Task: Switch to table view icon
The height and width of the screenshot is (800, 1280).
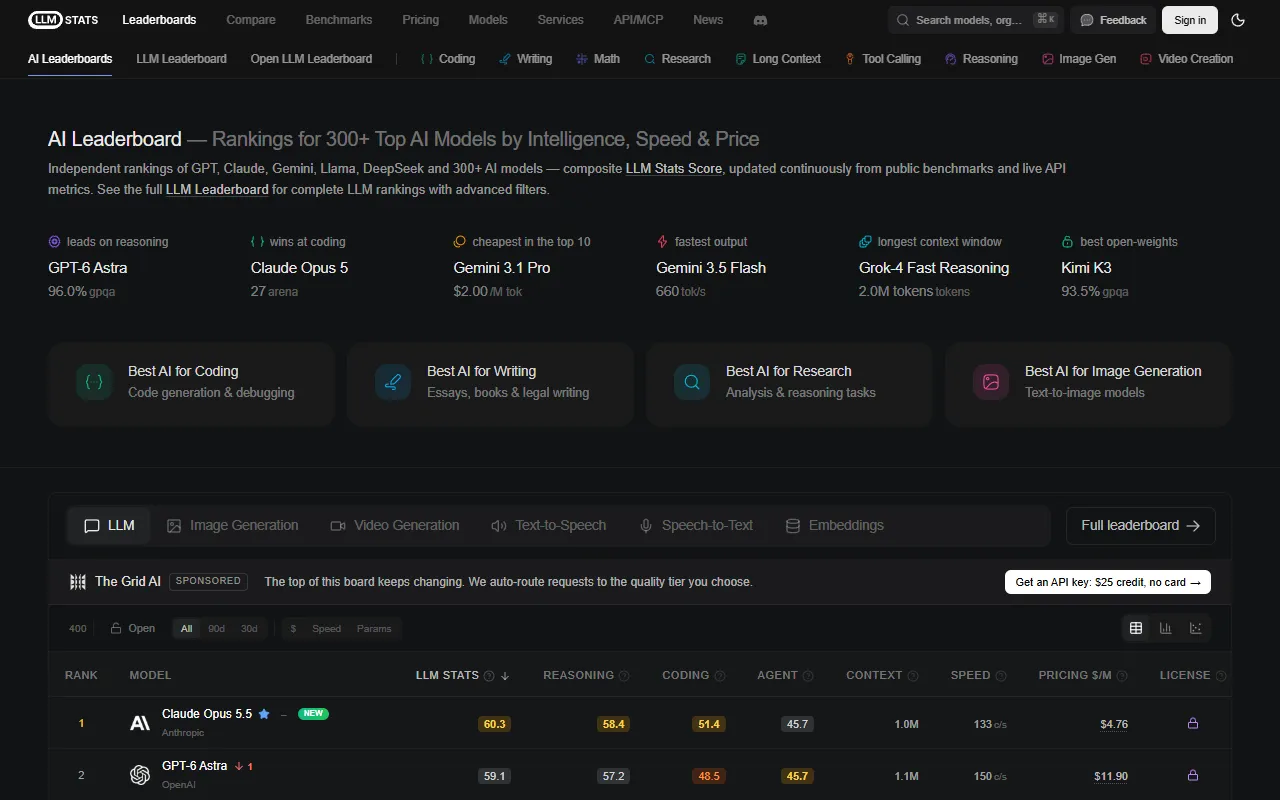Action: [x=1136, y=628]
